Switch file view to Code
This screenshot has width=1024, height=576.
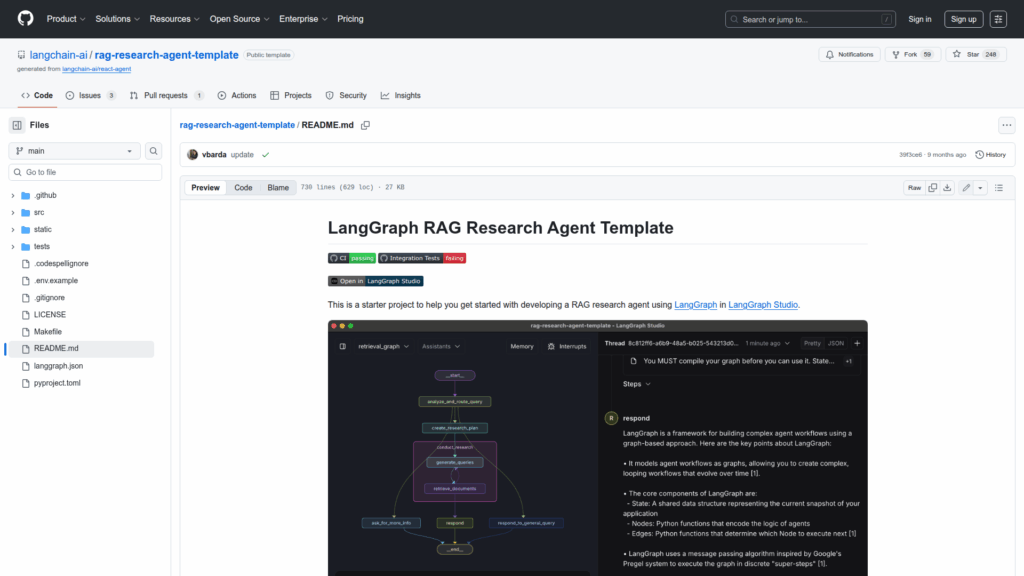(243, 188)
